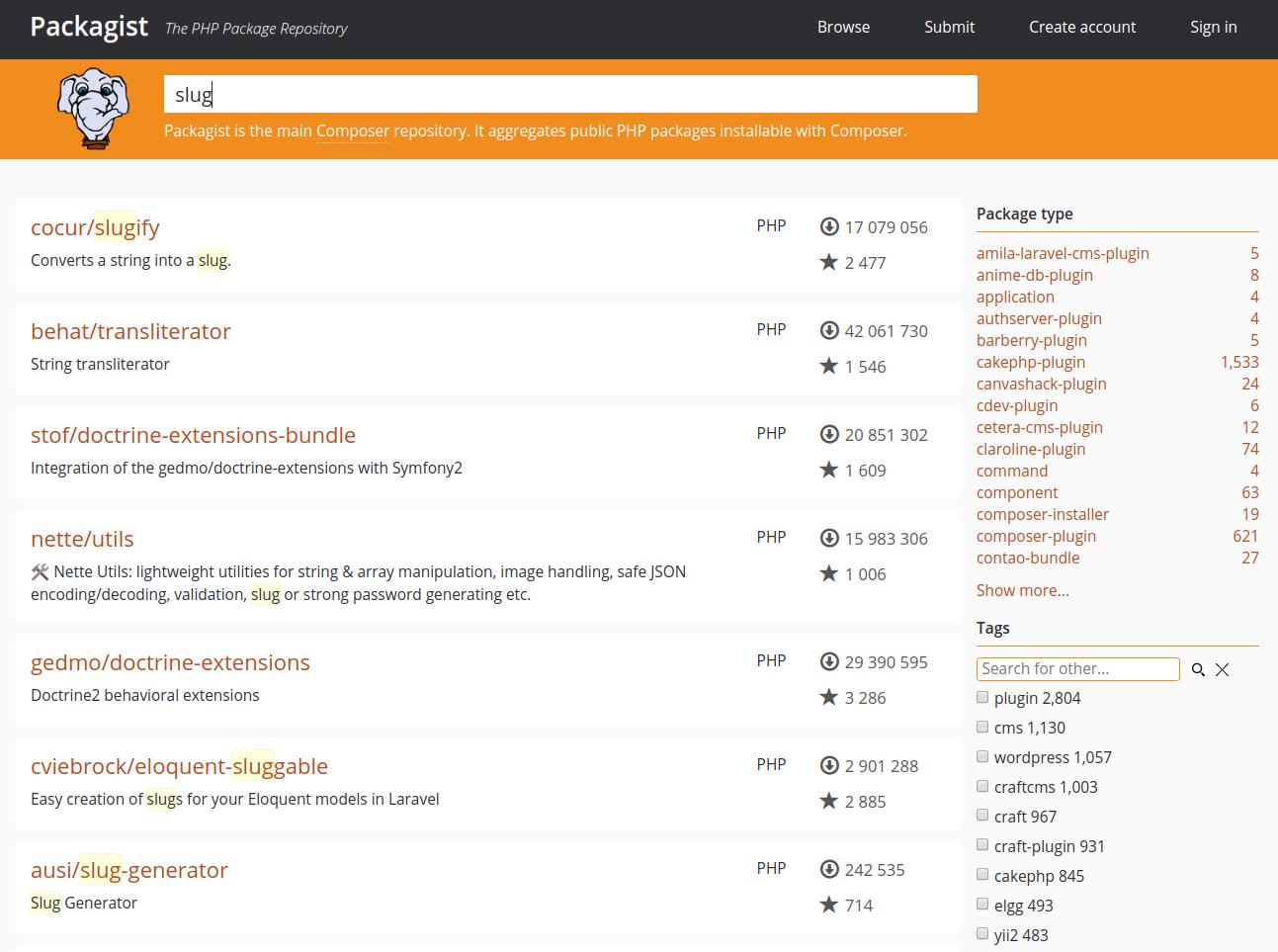This screenshot has height=952, width=1278.
Task: Open the Browse menu item
Action: pyautogui.click(x=843, y=27)
